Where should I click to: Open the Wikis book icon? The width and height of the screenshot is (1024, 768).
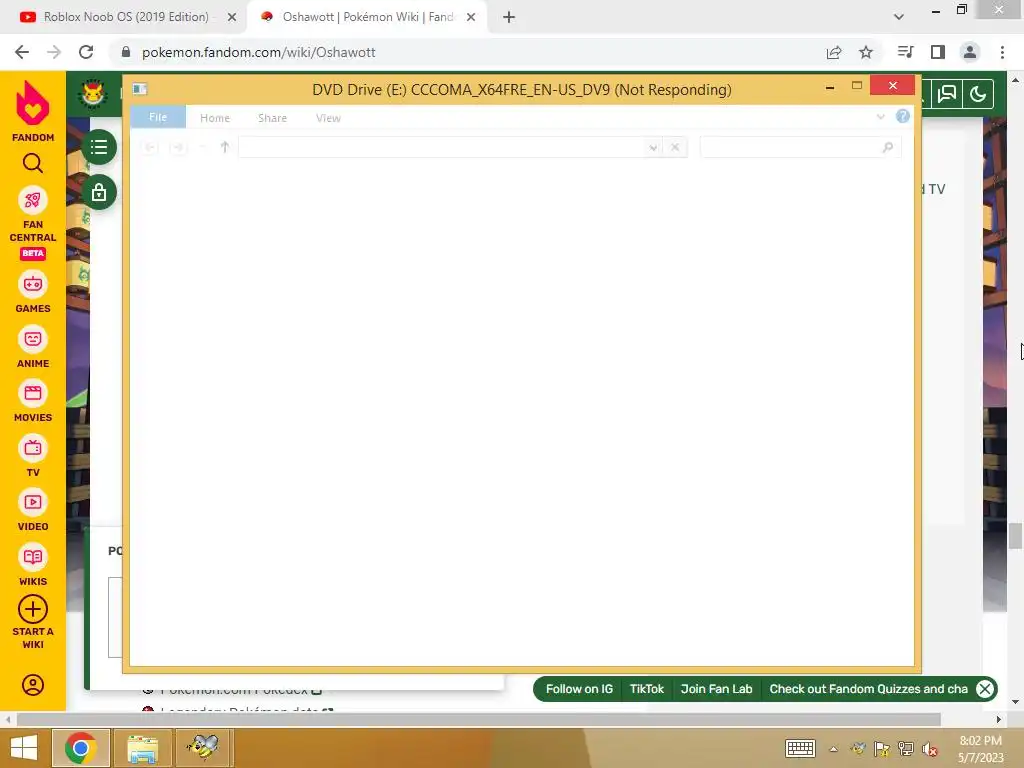point(33,557)
